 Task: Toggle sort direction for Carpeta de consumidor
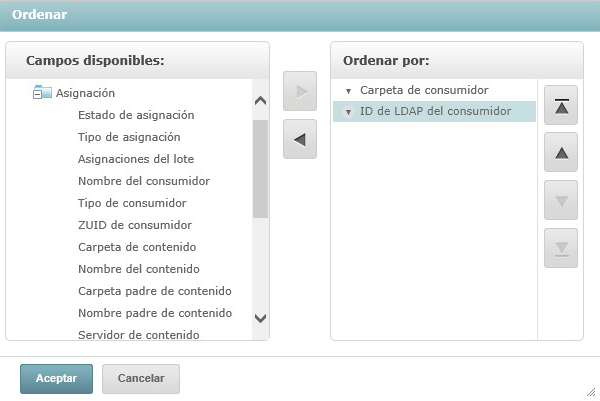click(x=348, y=91)
